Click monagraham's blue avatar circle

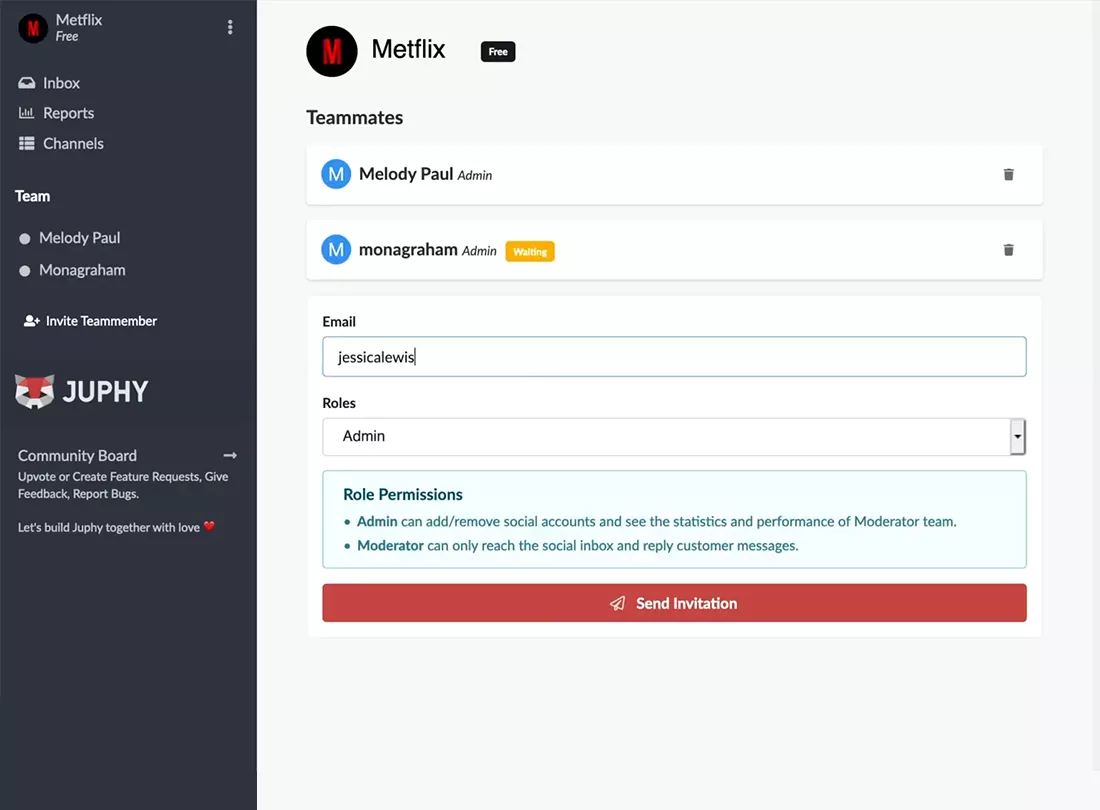[336, 250]
